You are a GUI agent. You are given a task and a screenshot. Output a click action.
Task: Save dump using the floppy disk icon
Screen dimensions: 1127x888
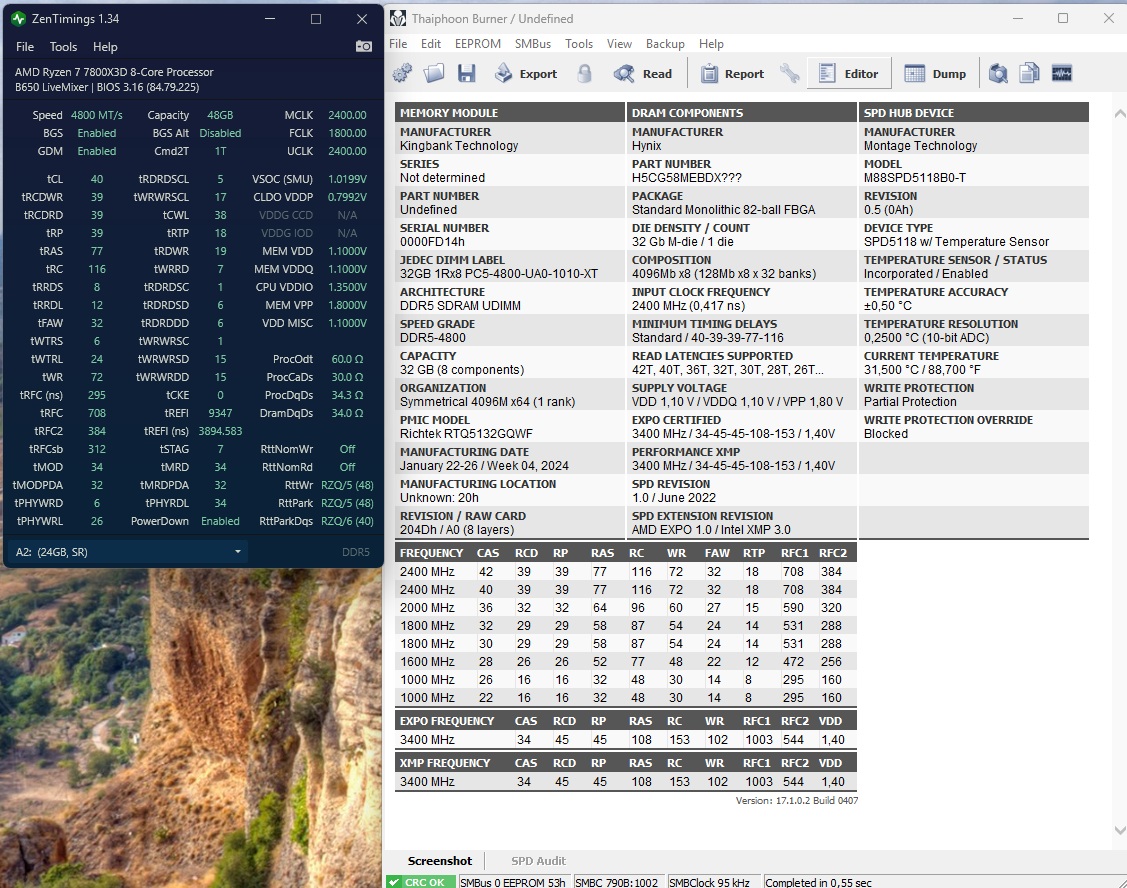coord(466,73)
